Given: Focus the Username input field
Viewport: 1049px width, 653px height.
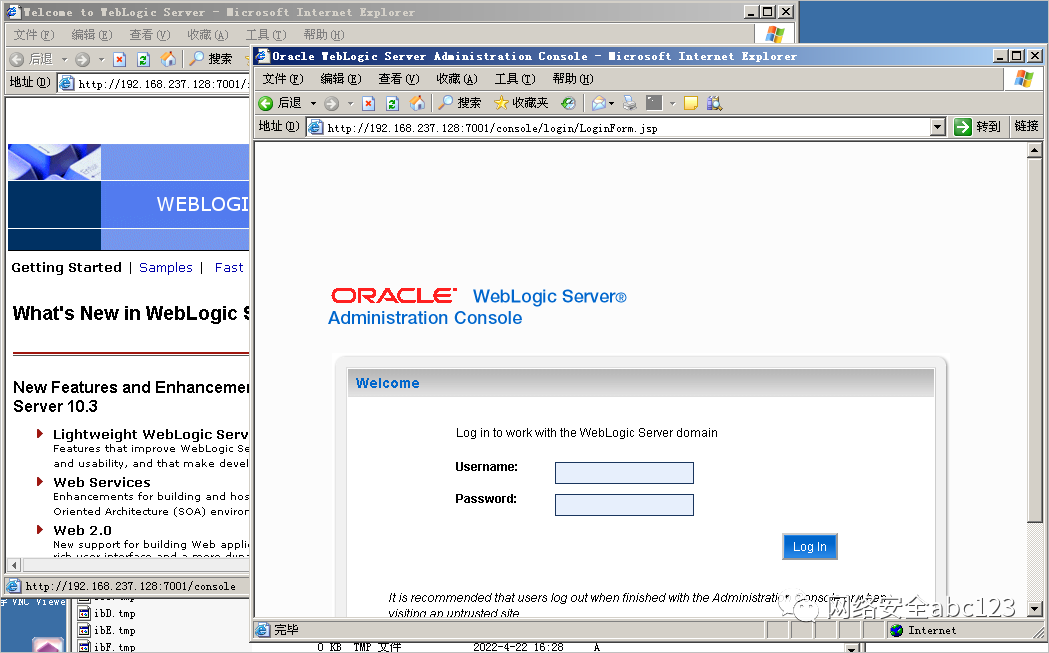Looking at the screenshot, I should (x=624, y=473).
